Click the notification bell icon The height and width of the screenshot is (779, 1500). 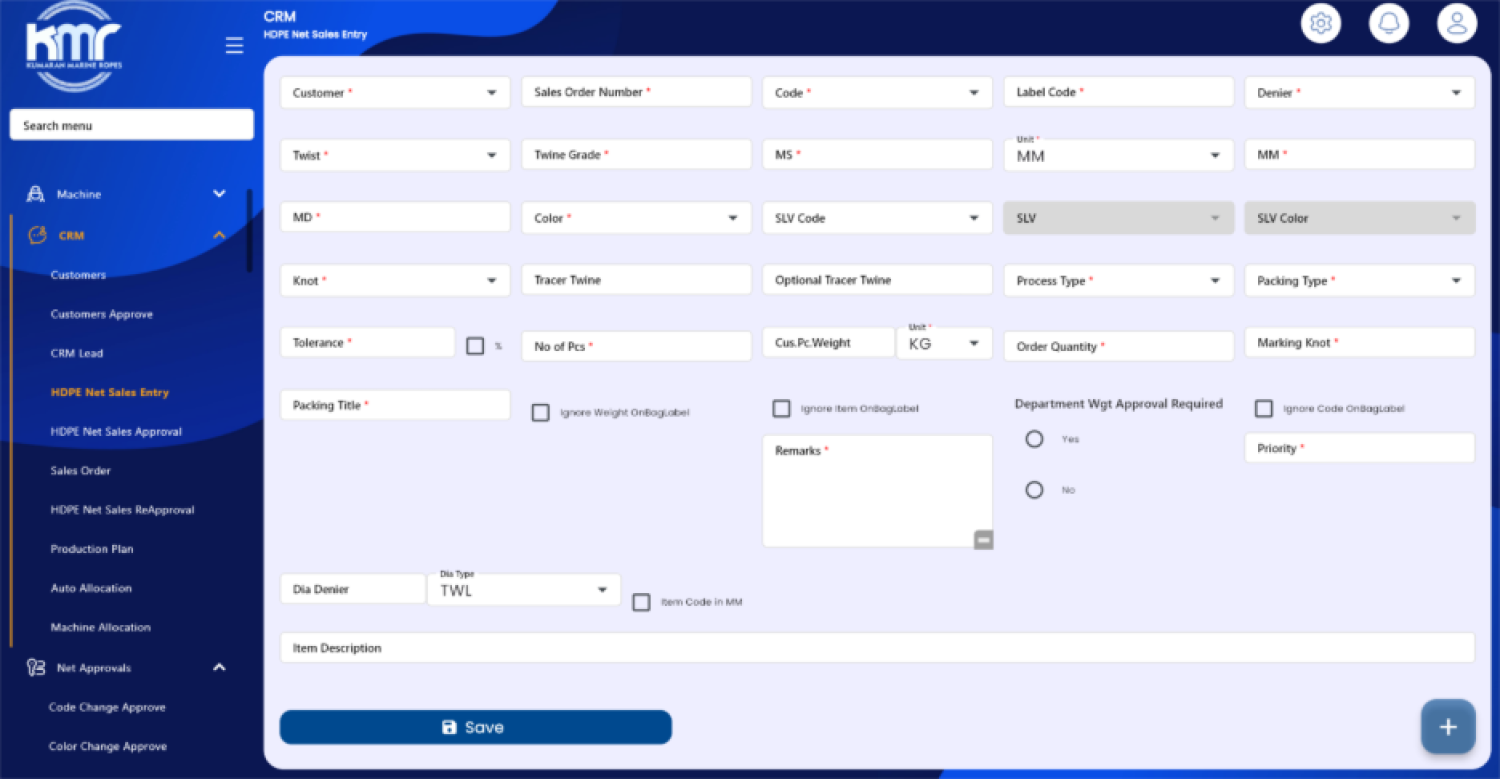1388,24
